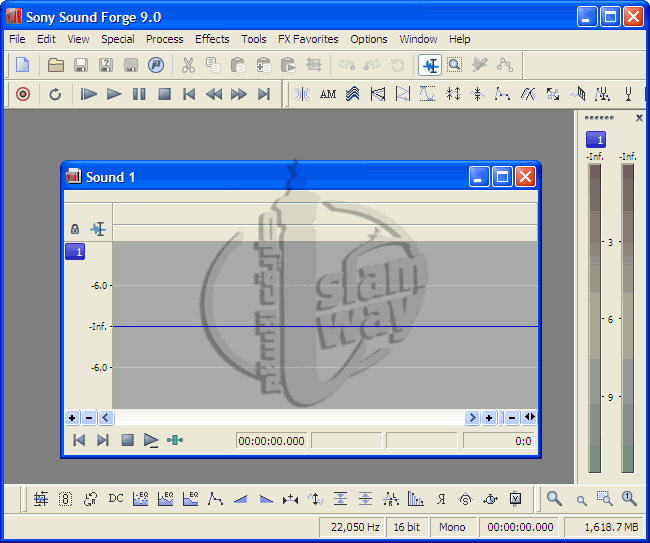Go to End in transport toolbar

point(264,94)
